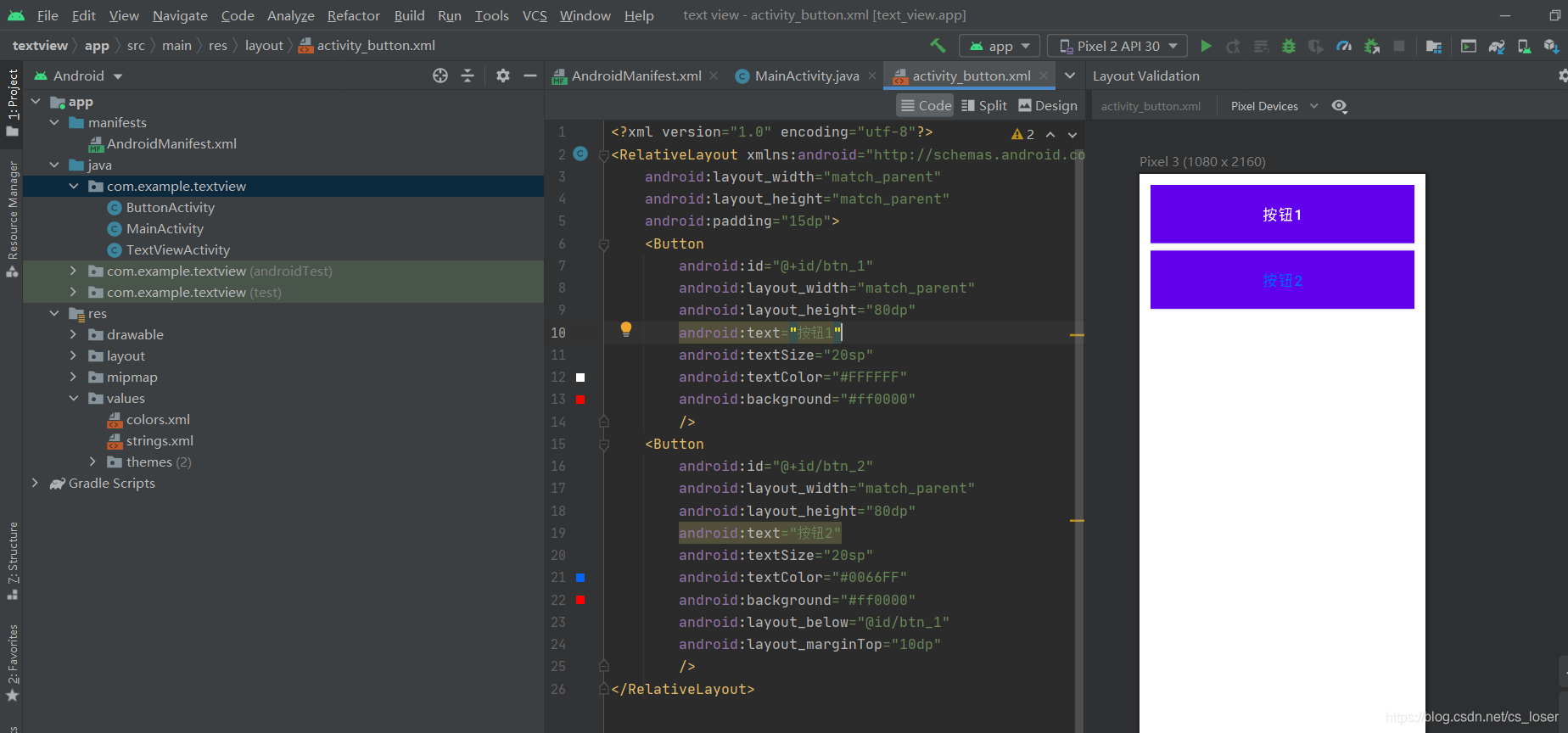
Task: Select ButtonActivity in the project tree
Action: click(x=170, y=207)
